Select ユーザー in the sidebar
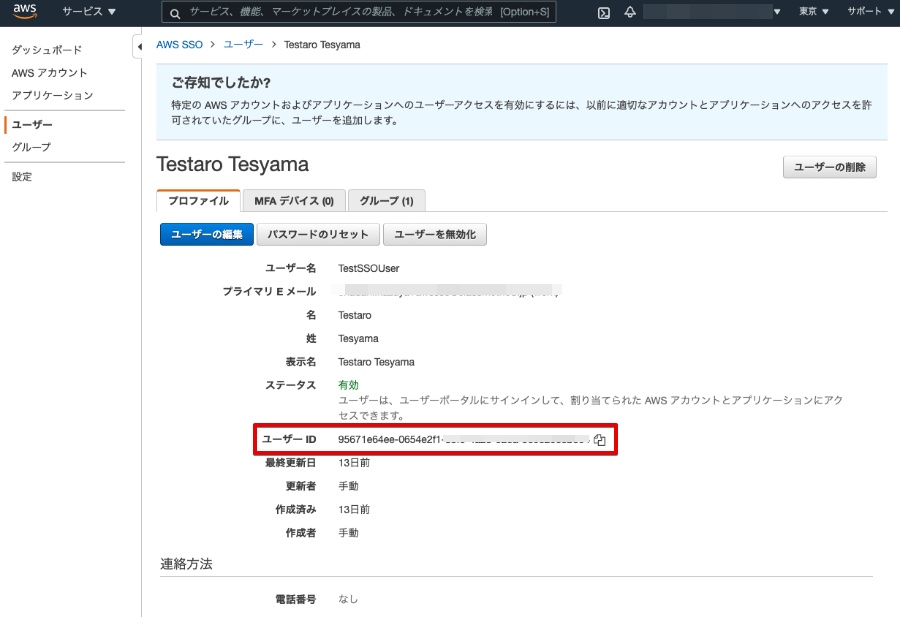 click(x=32, y=125)
